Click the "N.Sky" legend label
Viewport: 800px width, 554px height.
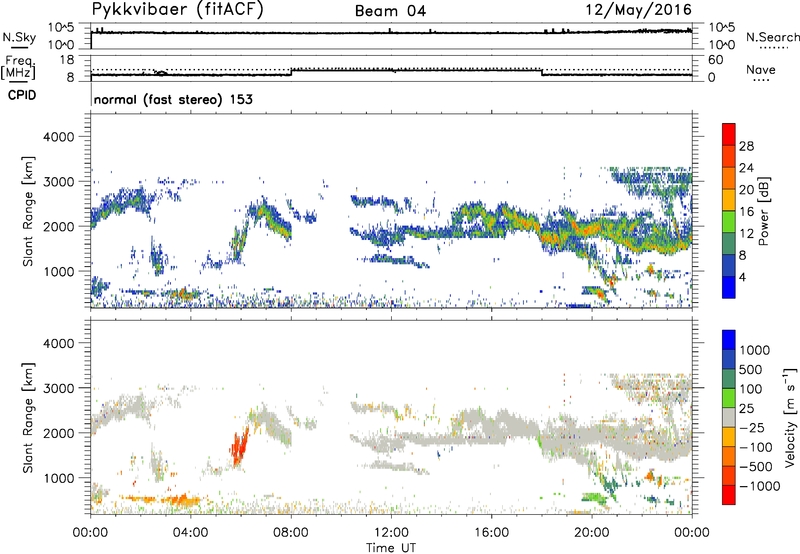pos(19,38)
